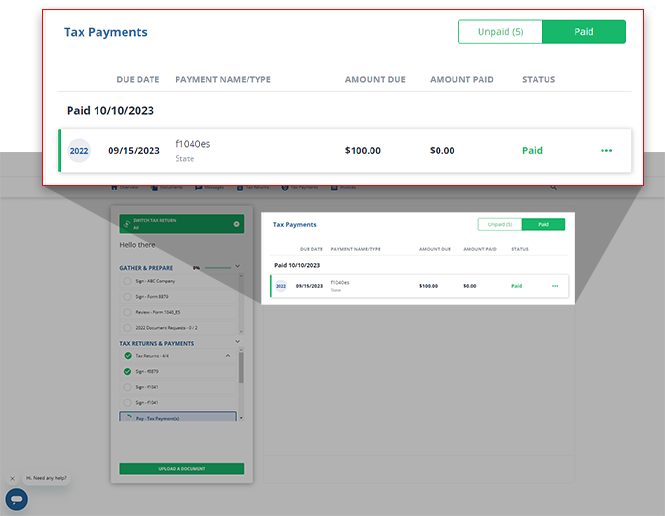This screenshot has height=516, width=665.
Task: Toggle the circle for Sign - ABC Company
Action: [127, 281]
